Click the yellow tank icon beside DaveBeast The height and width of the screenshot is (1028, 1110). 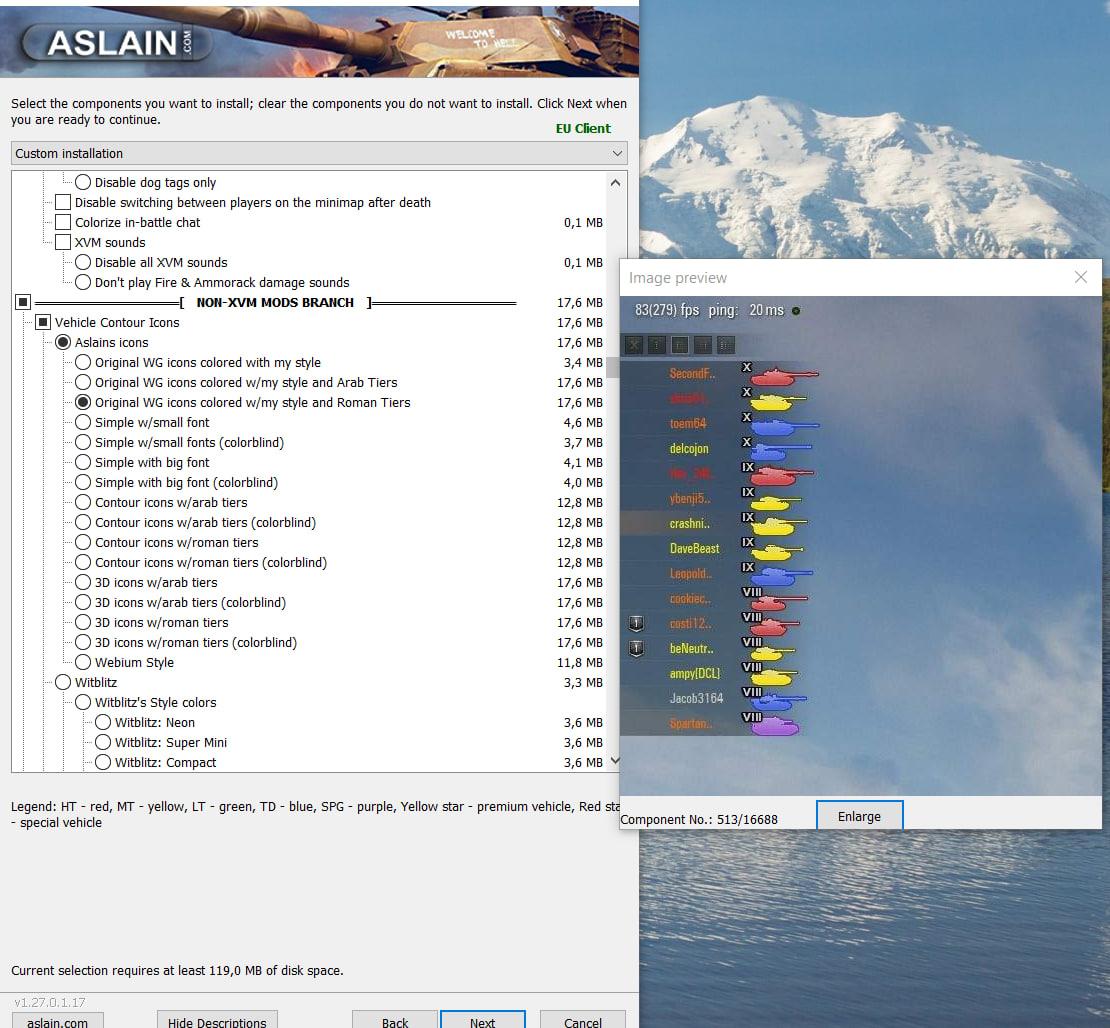(776, 550)
